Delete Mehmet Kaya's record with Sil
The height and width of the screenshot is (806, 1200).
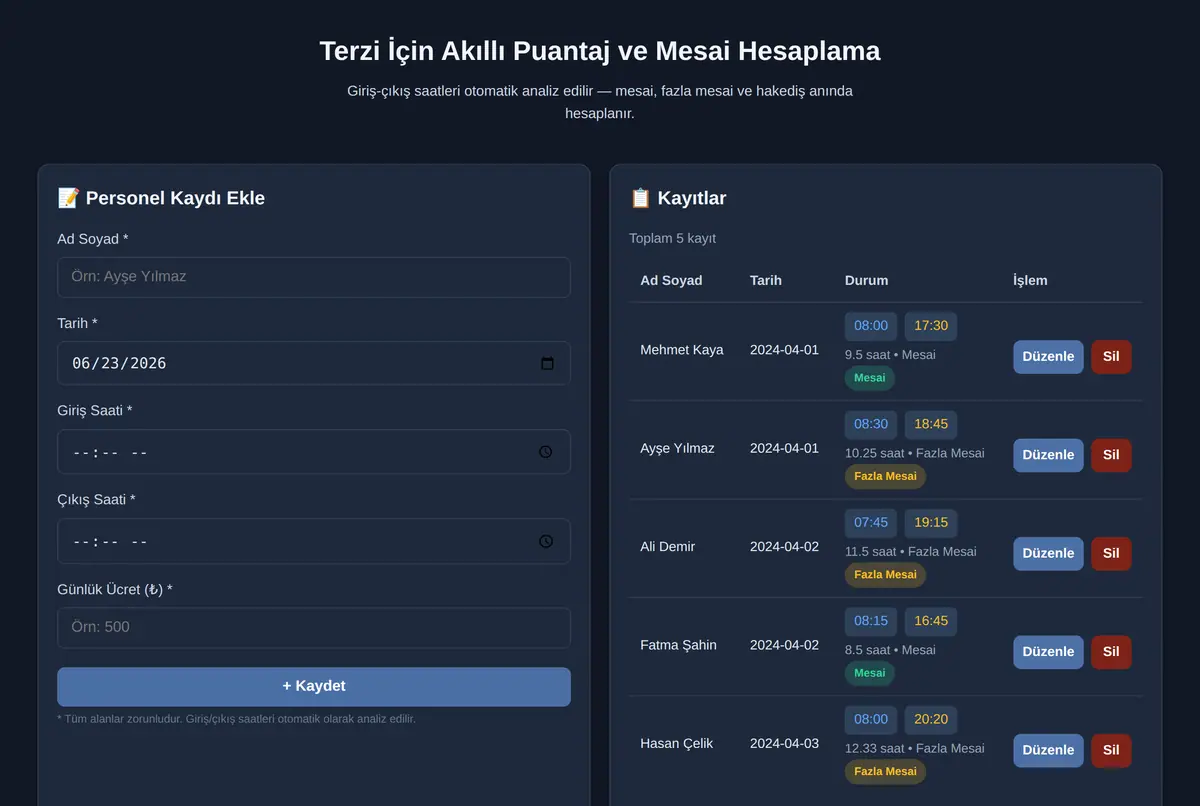[x=1111, y=357]
